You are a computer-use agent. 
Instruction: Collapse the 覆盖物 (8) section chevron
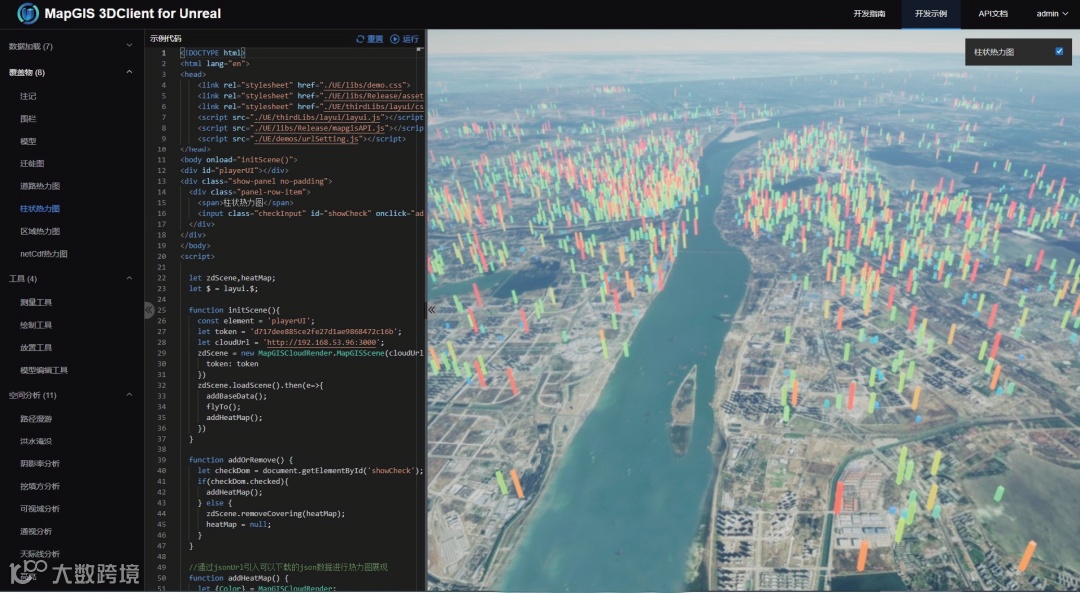pyautogui.click(x=129, y=72)
